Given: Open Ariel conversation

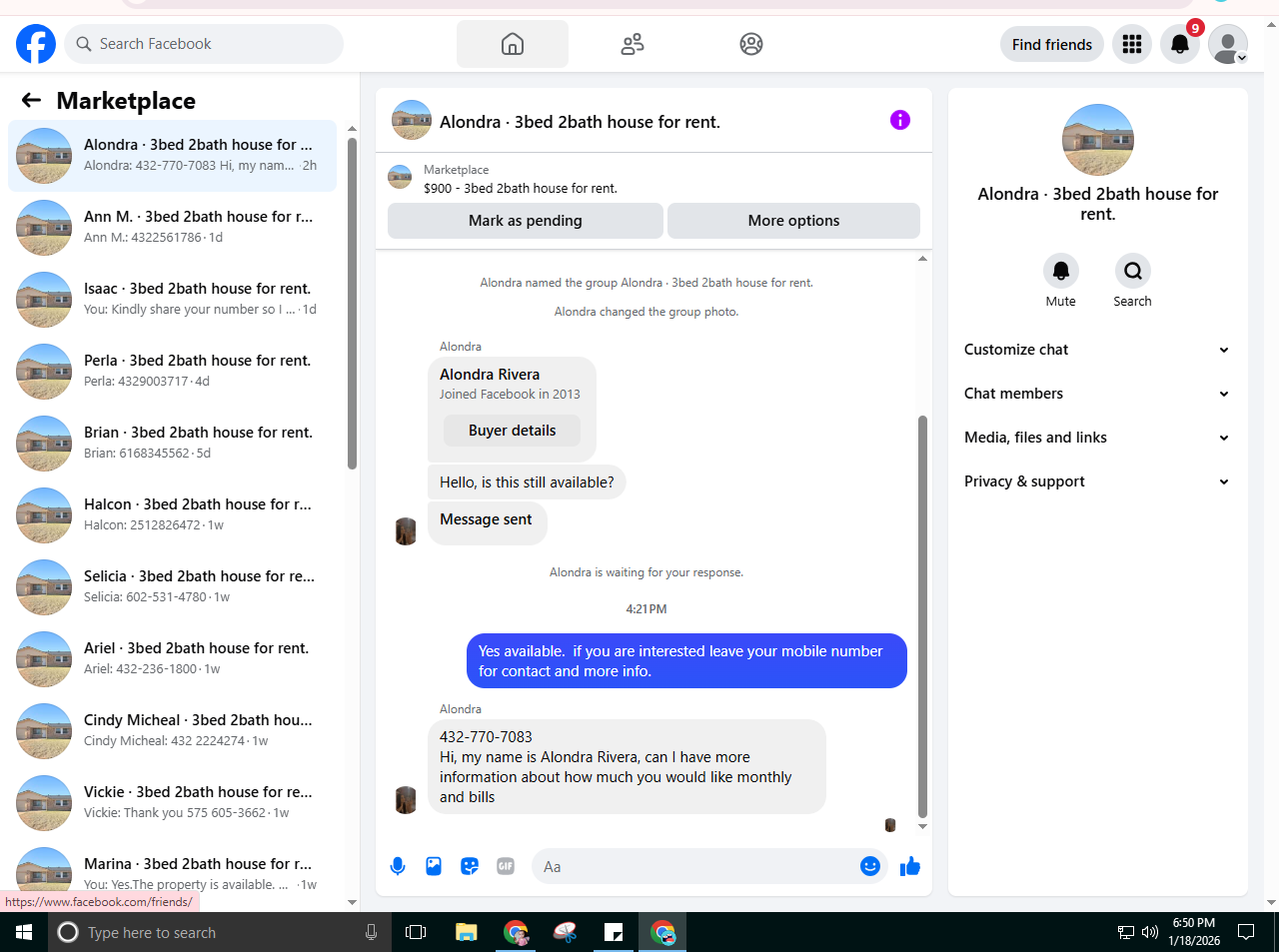Looking at the screenshot, I should point(173,658).
